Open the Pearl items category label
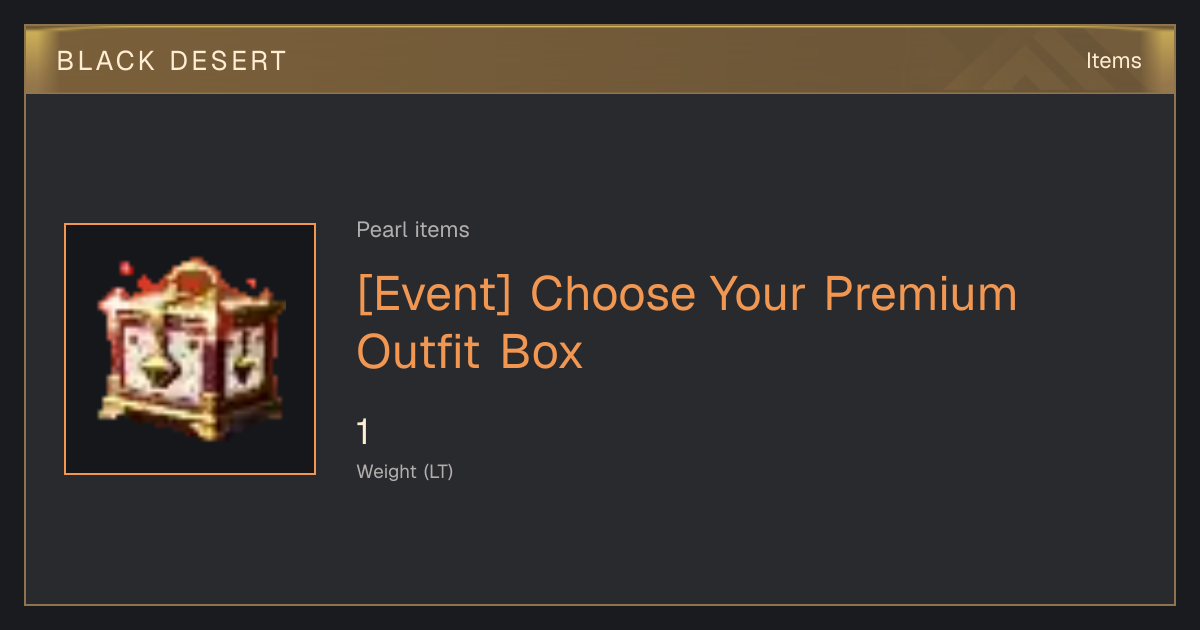Screen dimensions: 1200x630 point(413,230)
